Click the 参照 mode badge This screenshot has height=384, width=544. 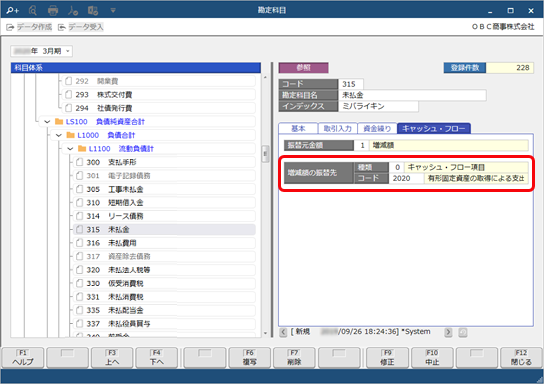point(304,68)
